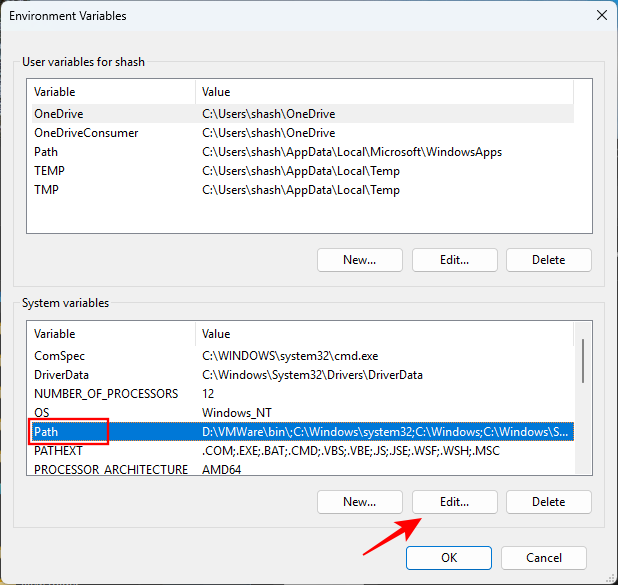Select the PATHEXT system variable
Image resolution: width=618 pixels, height=585 pixels.
(303, 451)
